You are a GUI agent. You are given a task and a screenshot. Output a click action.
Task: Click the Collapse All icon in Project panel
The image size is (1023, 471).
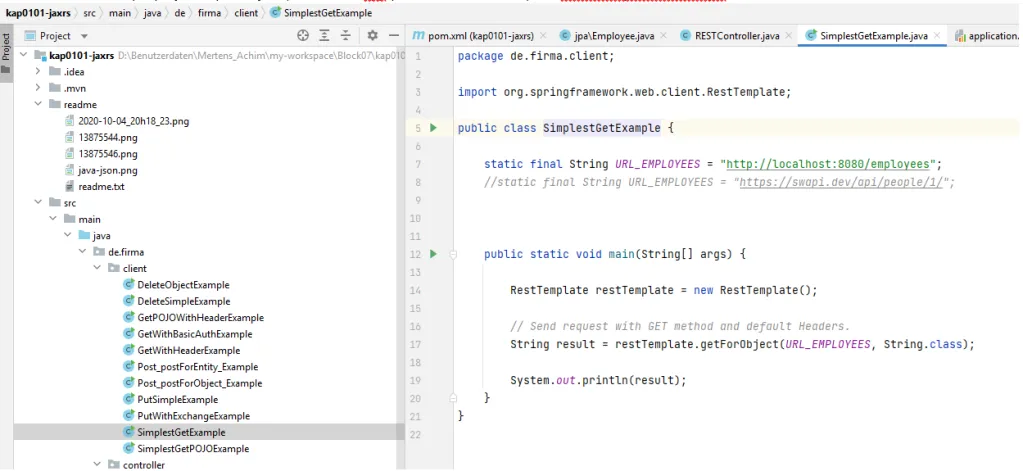tap(346, 36)
